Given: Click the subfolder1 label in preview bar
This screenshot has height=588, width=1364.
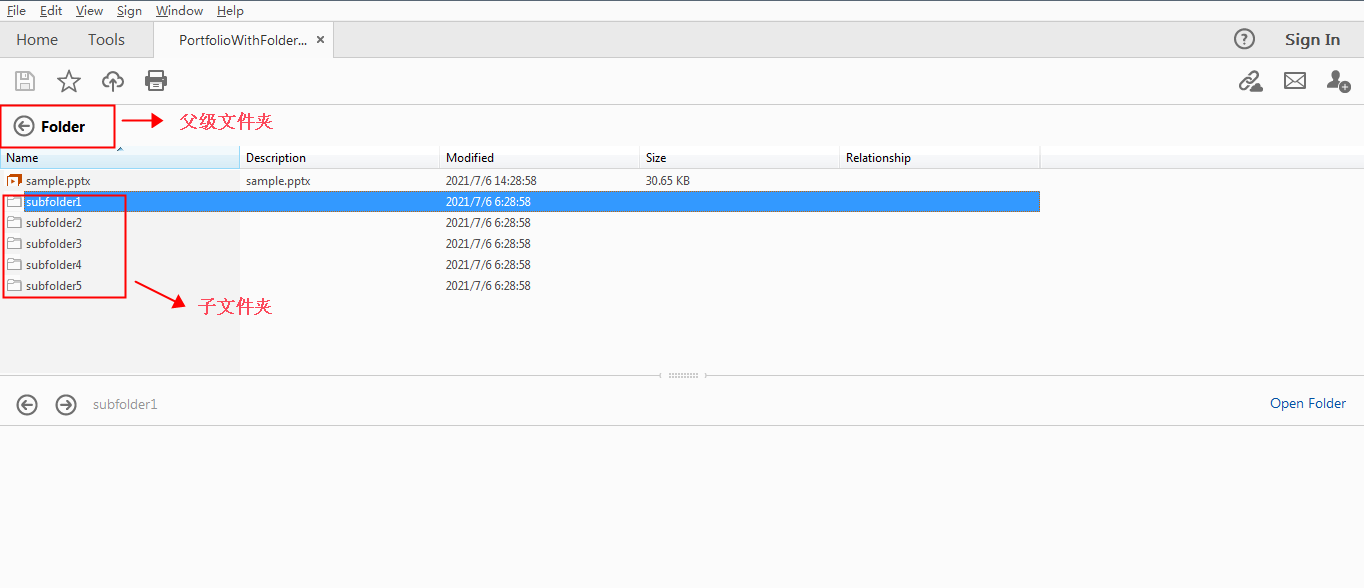Looking at the screenshot, I should [x=125, y=405].
